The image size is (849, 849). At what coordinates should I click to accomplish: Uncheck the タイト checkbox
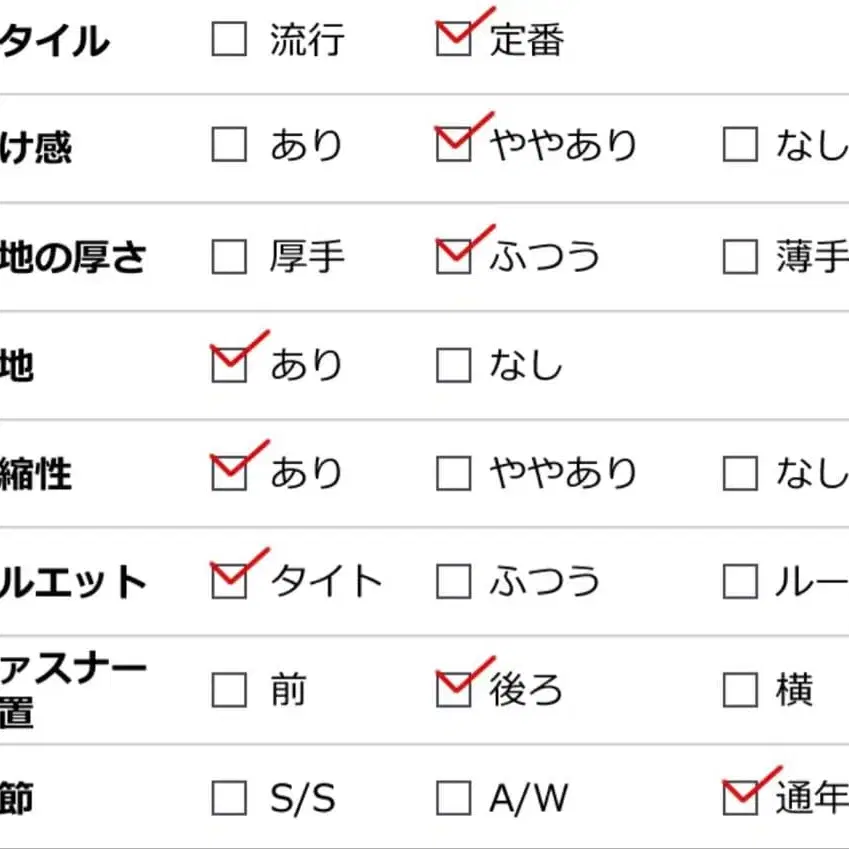[229, 581]
